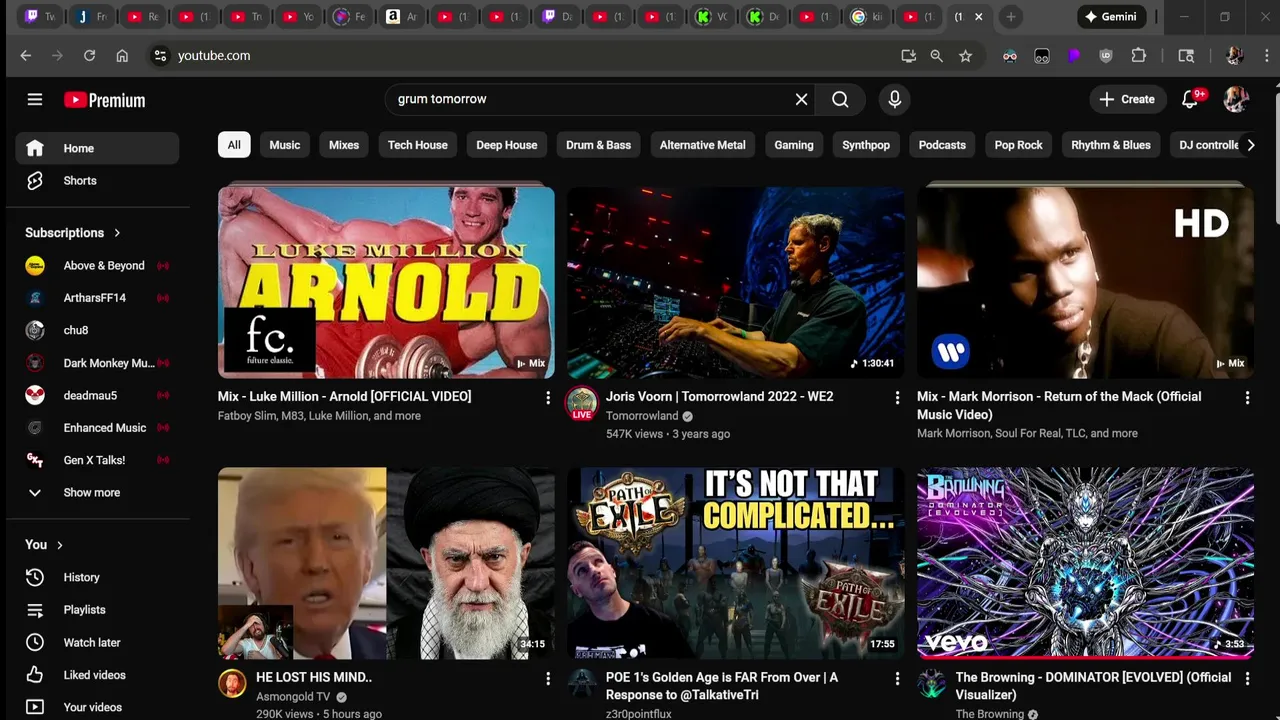
Task: Expand the You section arrow
Action: [x=59, y=545]
